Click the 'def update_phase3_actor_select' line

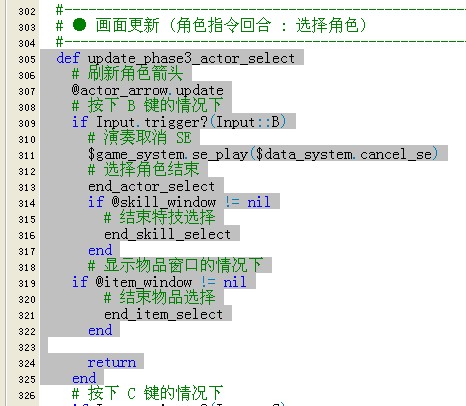point(176,58)
